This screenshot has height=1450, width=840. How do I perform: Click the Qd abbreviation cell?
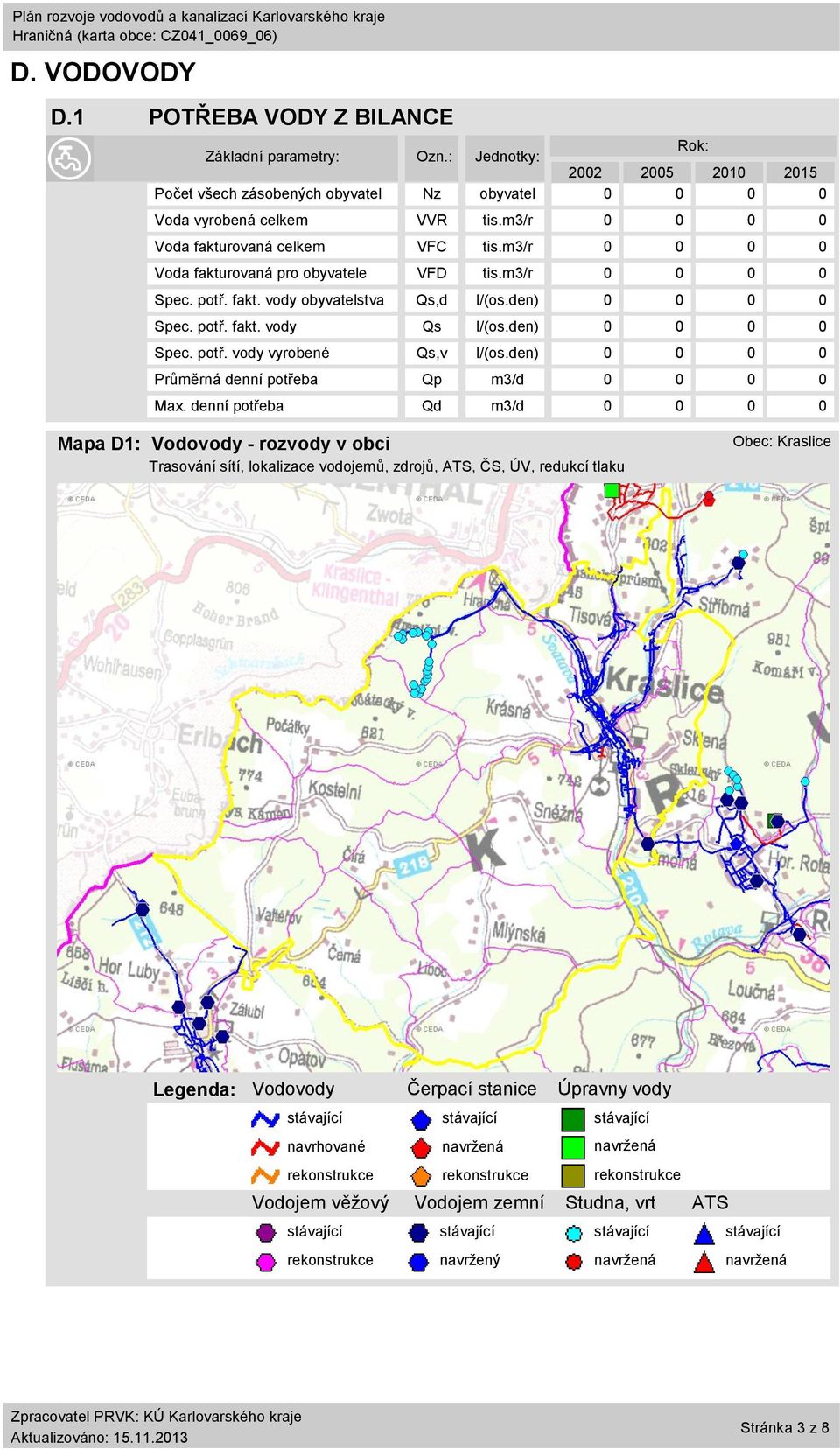pos(431,406)
